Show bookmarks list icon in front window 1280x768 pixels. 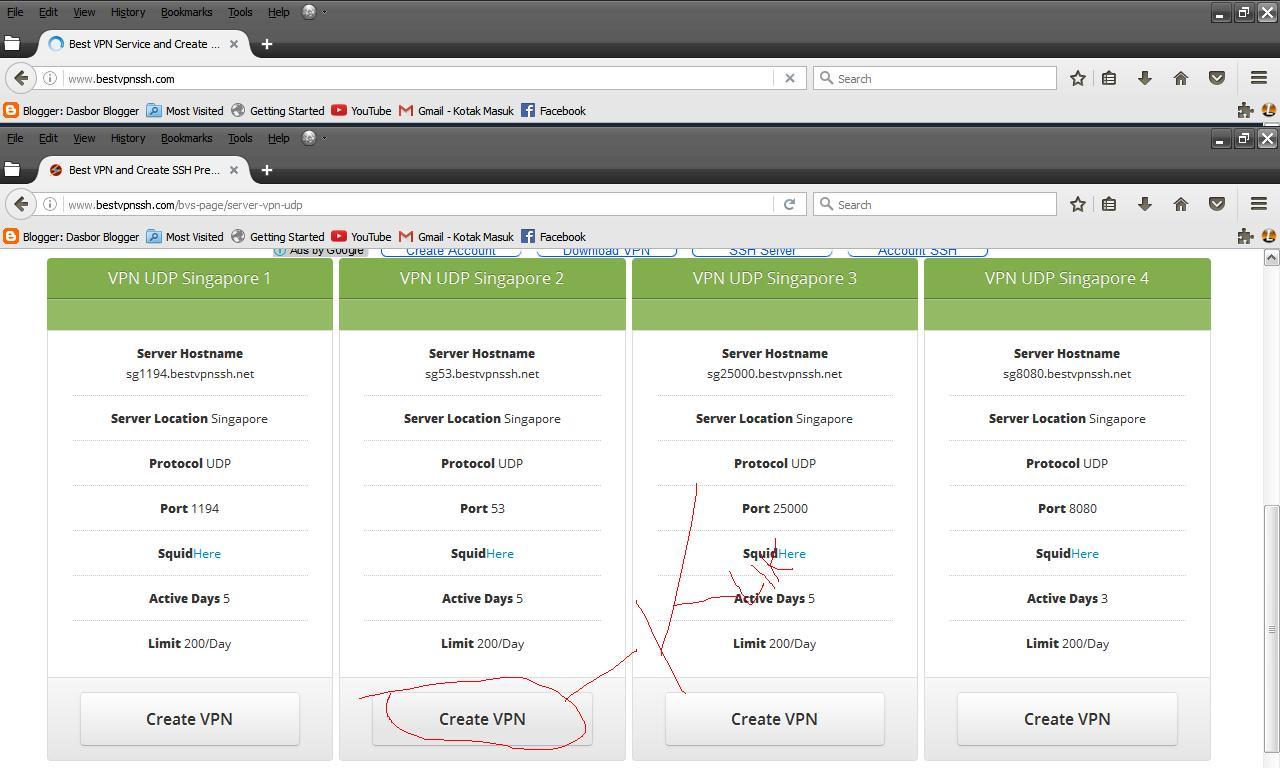click(1109, 204)
